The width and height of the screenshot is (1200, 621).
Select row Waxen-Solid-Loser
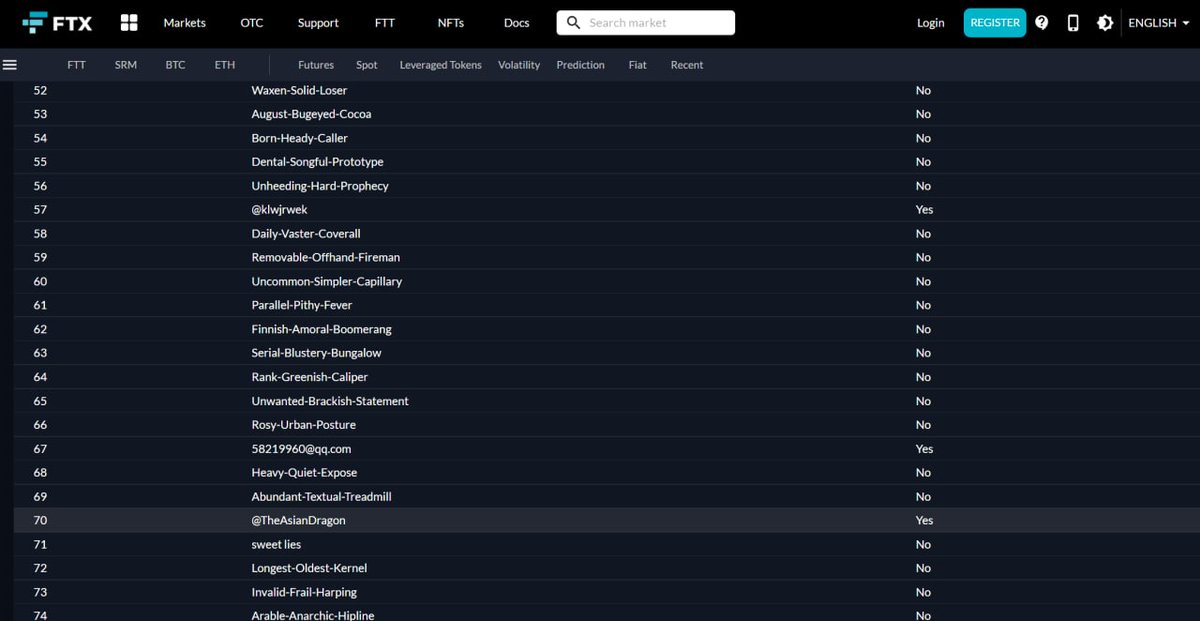pyautogui.click(x=607, y=90)
